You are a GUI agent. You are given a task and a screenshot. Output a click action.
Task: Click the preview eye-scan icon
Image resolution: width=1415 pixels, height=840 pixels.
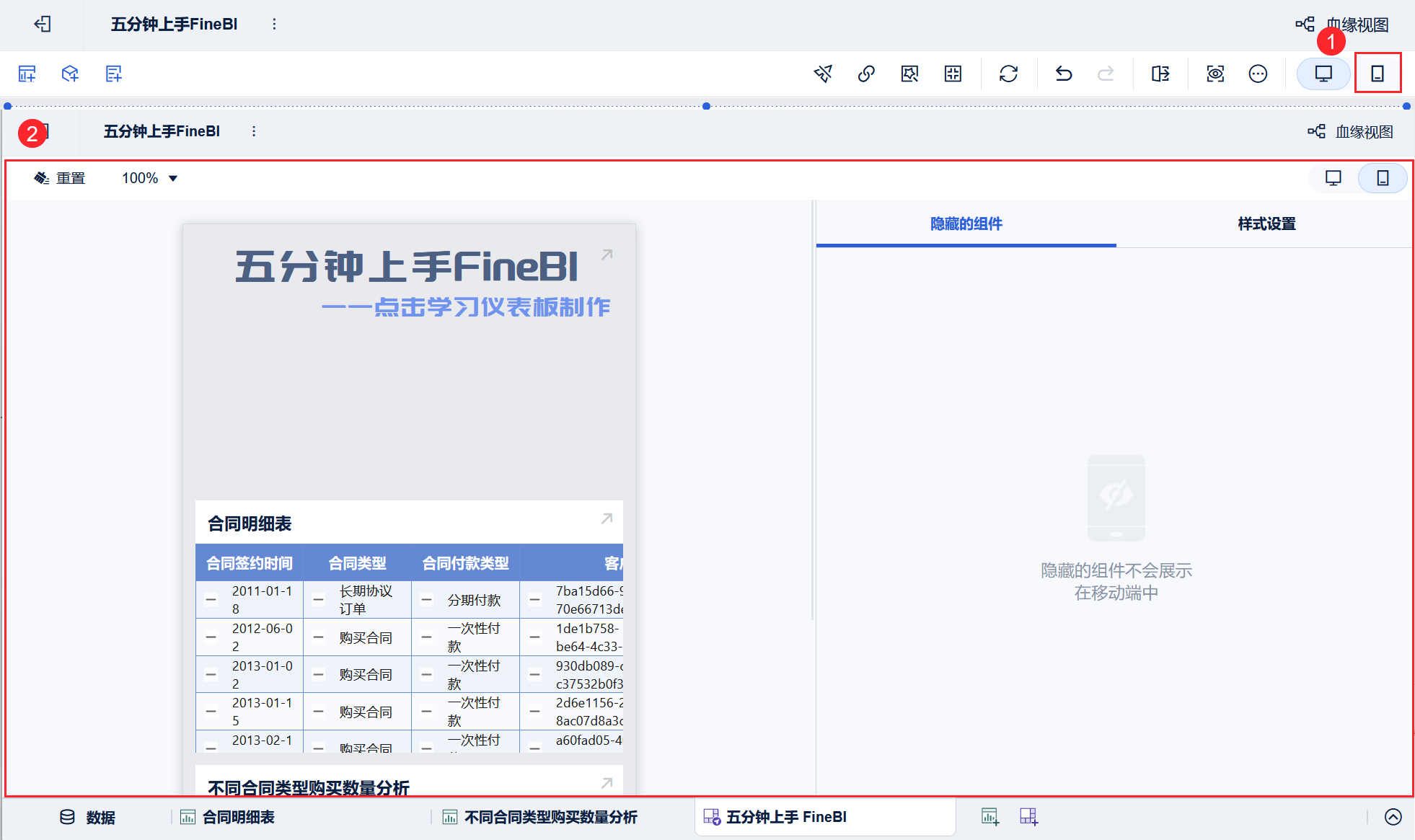(1215, 74)
